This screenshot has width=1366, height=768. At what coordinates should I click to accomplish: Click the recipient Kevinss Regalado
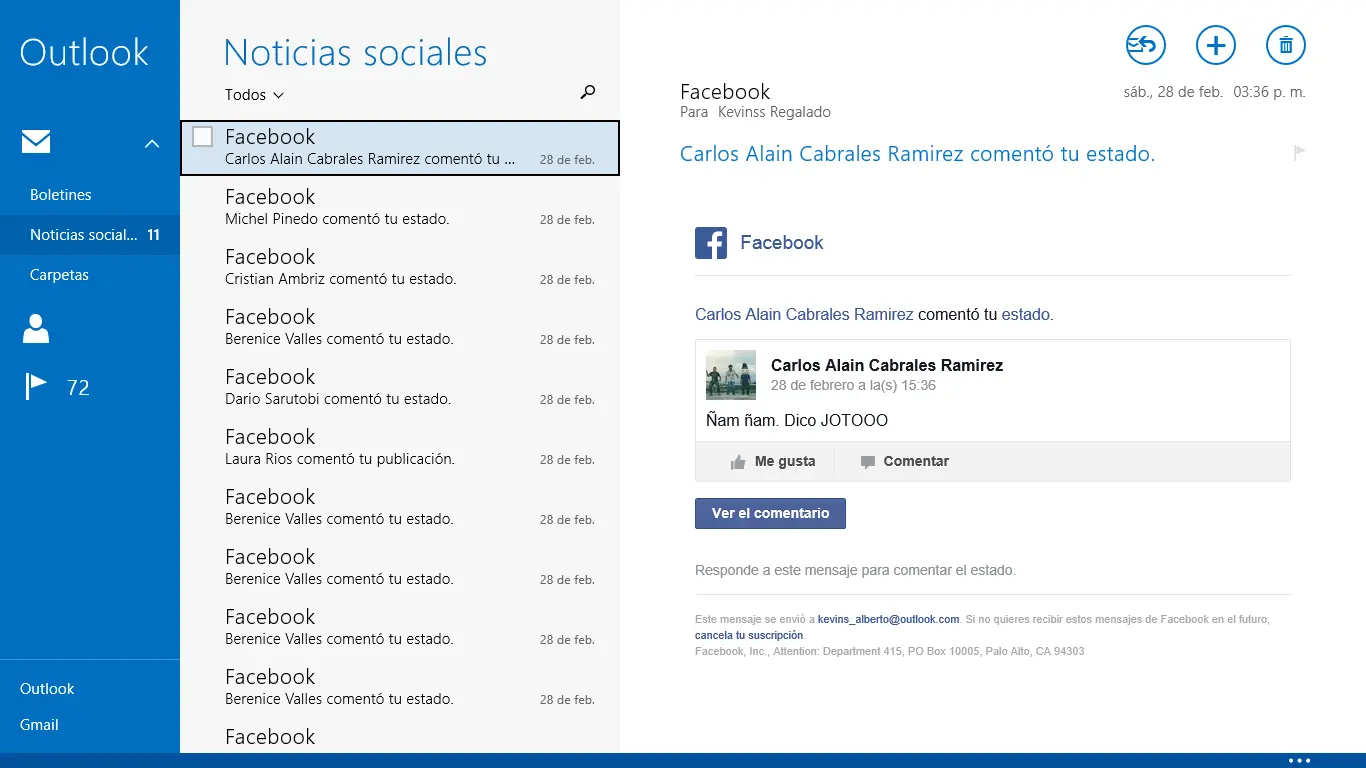tap(774, 112)
